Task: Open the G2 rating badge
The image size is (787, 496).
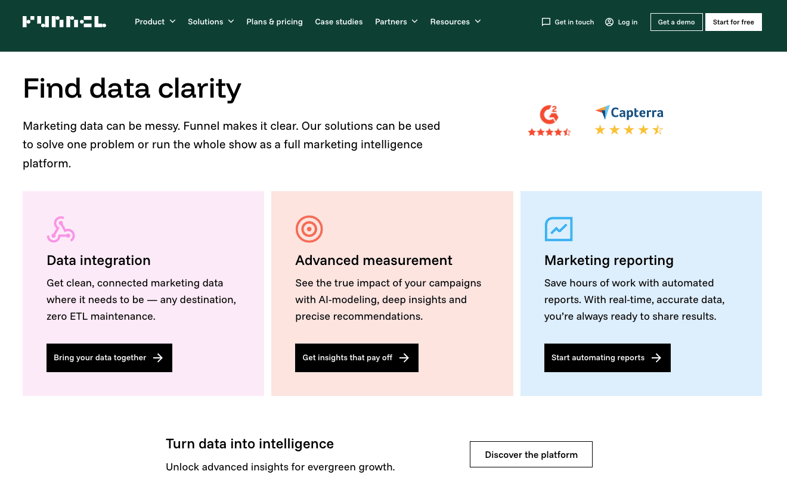Action: [549, 120]
